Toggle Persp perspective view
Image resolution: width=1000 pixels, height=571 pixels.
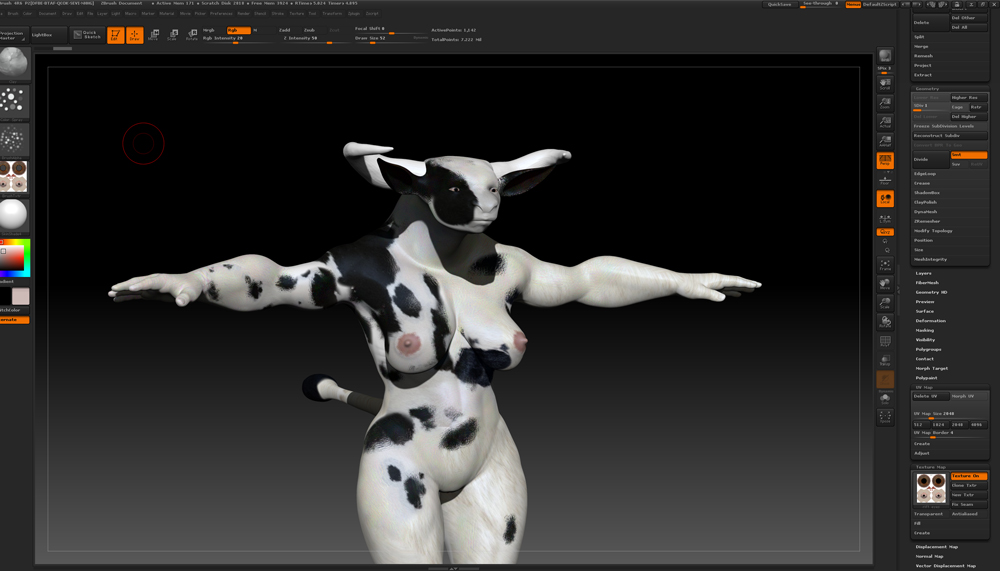[x=885, y=161]
